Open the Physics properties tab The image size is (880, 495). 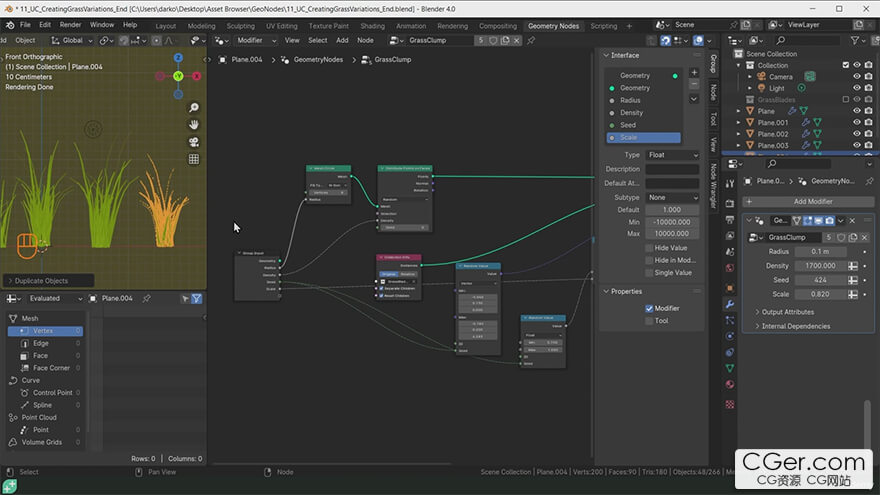click(x=730, y=336)
